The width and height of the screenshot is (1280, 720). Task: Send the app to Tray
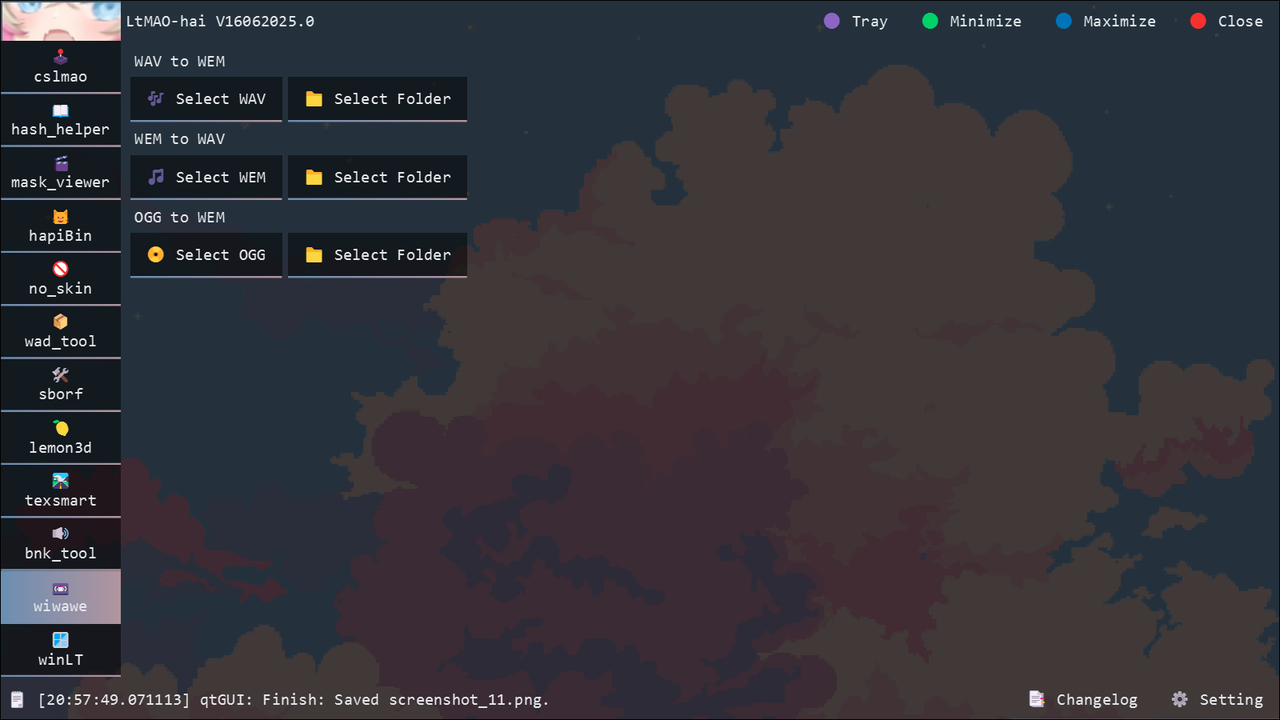[855, 21]
